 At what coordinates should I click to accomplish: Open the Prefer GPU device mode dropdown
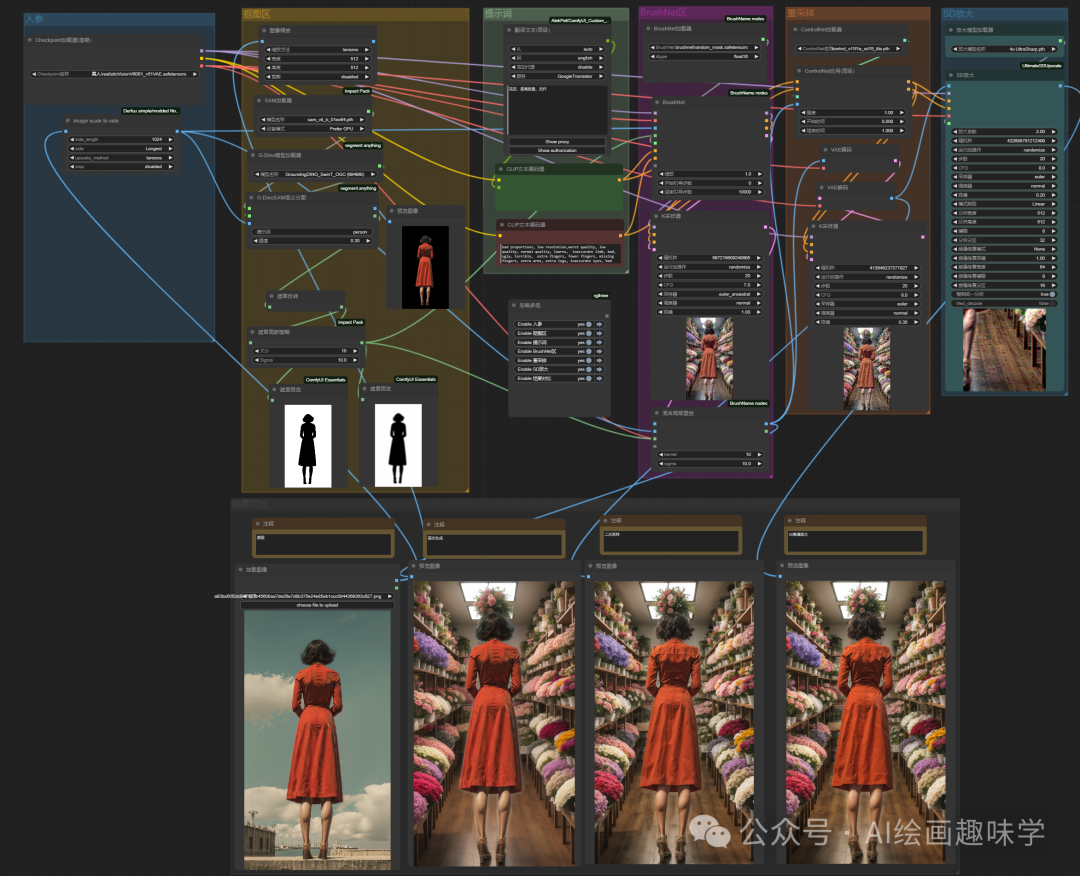point(313,129)
